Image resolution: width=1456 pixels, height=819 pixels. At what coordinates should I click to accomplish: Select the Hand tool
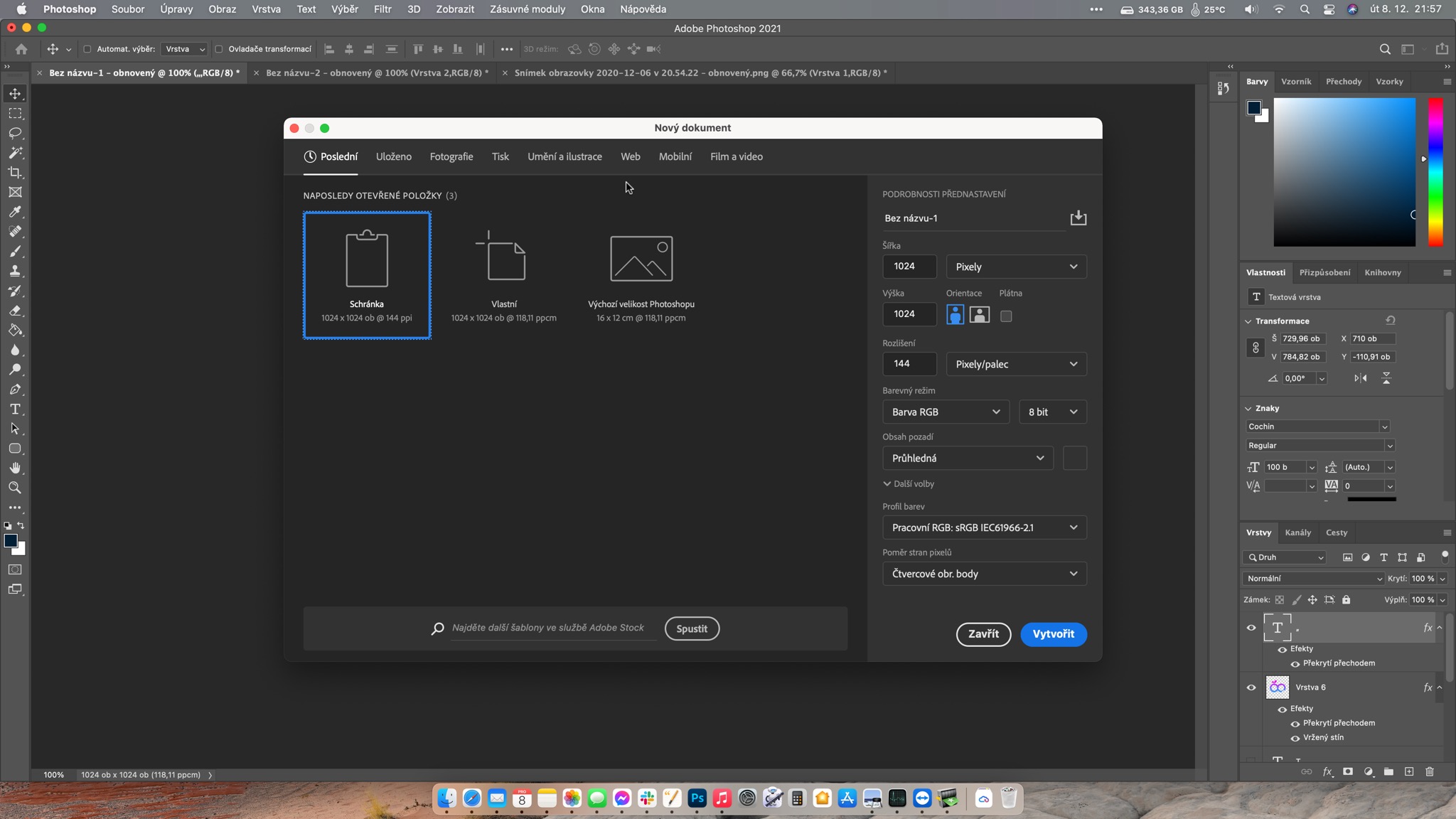point(15,468)
